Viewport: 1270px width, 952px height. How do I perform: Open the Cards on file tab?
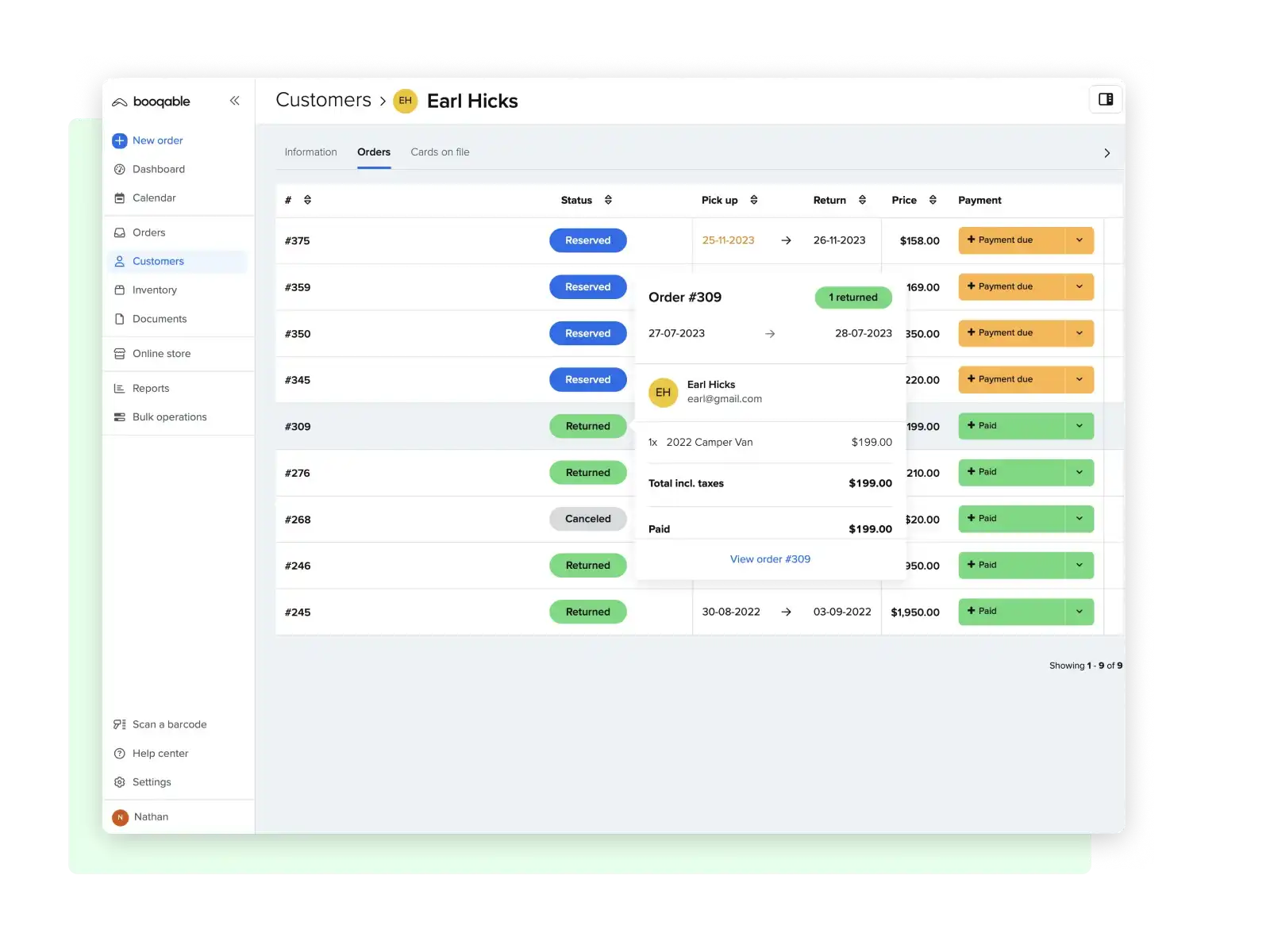(x=440, y=152)
